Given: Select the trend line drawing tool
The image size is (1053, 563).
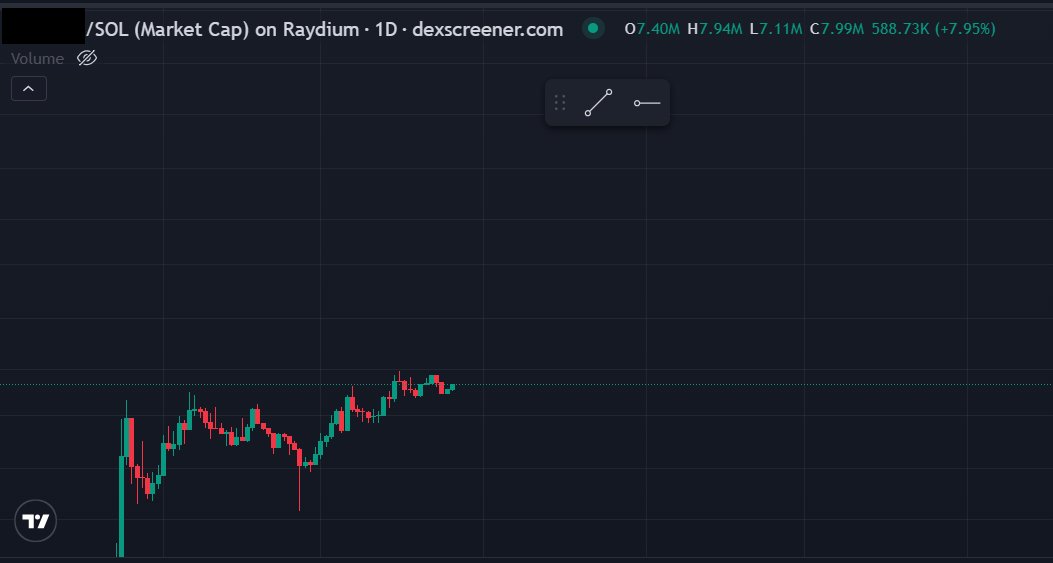Looking at the screenshot, I should [x=598, y=103].
